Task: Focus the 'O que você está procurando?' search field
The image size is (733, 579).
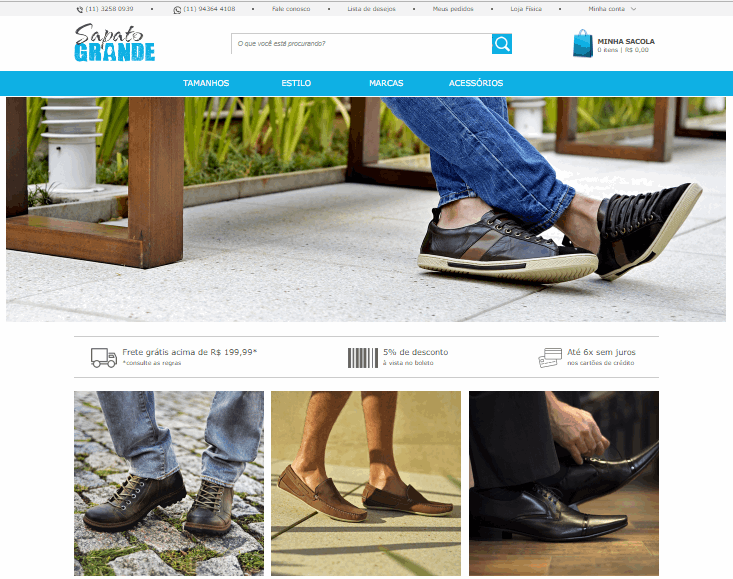Action: tap(361, 43)
